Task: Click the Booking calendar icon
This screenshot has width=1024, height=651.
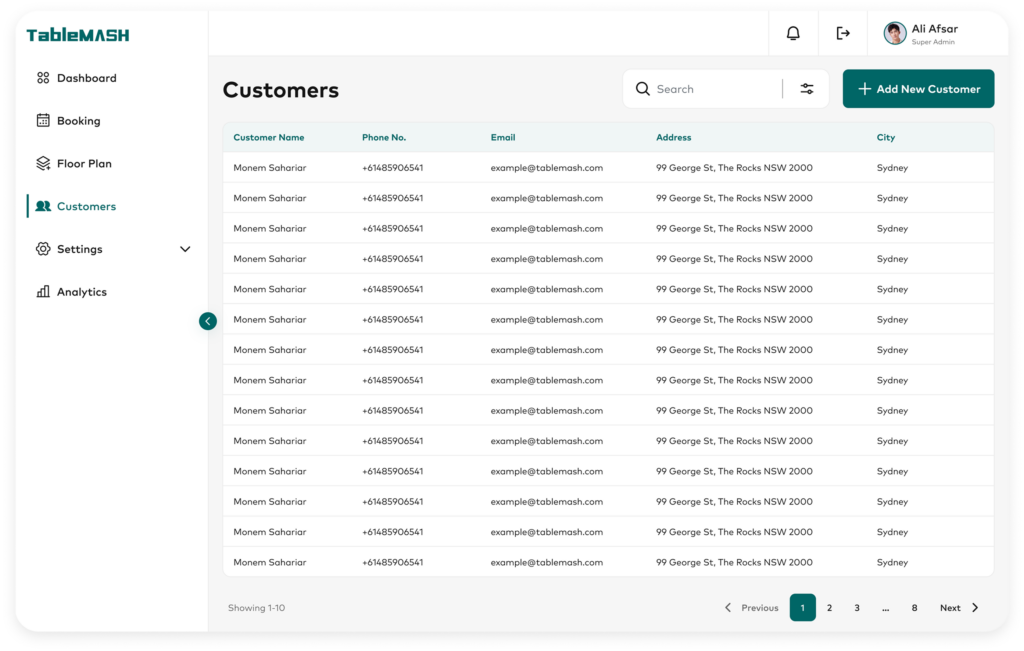Action: [x=43, y=121]
